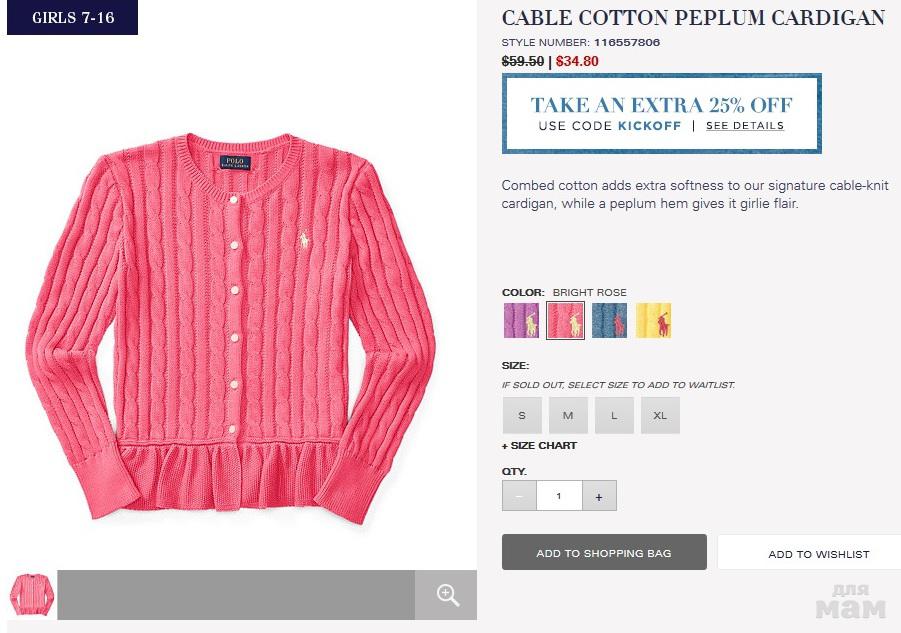Select size L
The image size is (901, 633).
coord(614,415)
